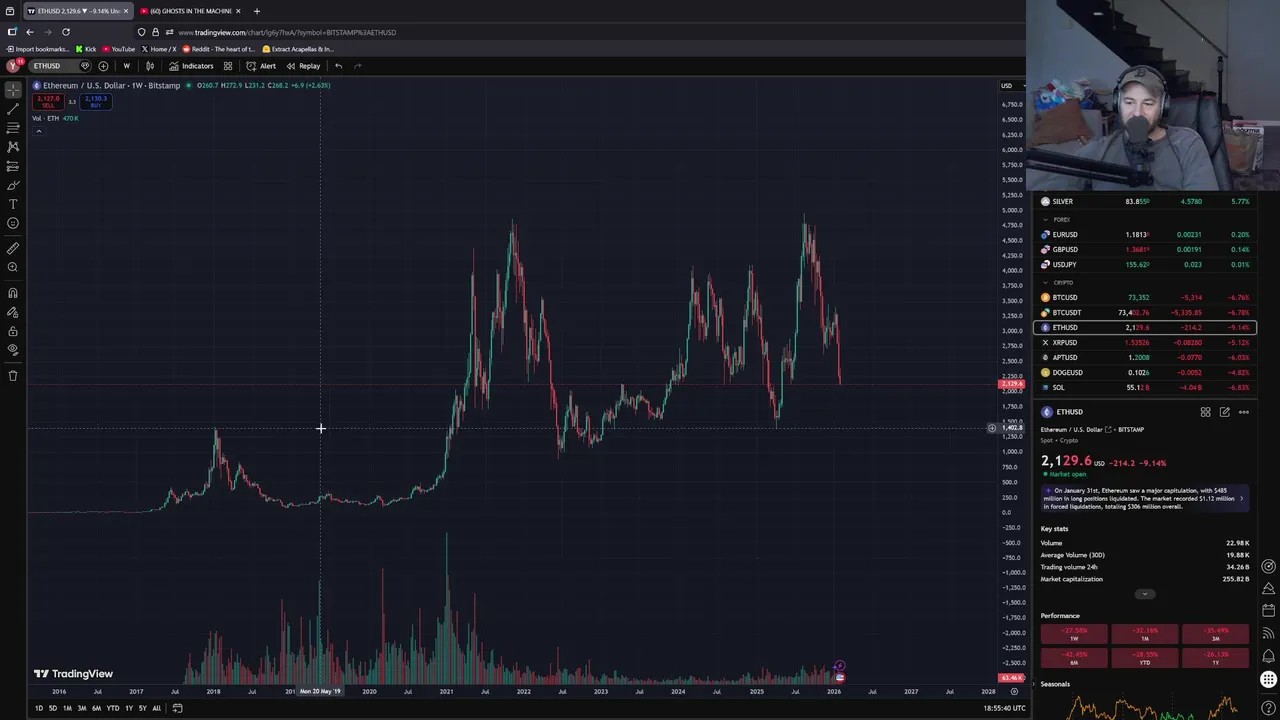Switch to the GHOSTS IN THE MACHINE browser tab
This screenshot has height=720, width=1280.
[x=190, y=11]
